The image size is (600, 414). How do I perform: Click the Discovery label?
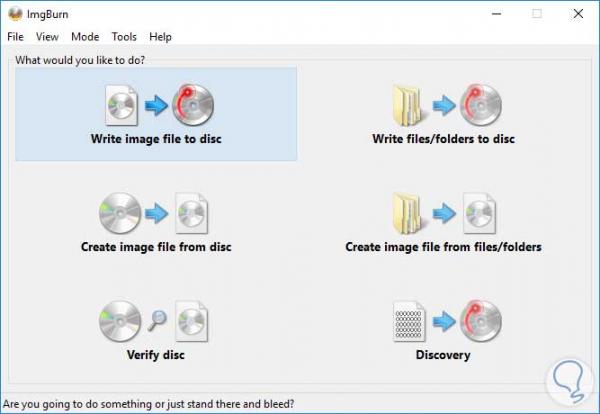click(x=443, y=355)
